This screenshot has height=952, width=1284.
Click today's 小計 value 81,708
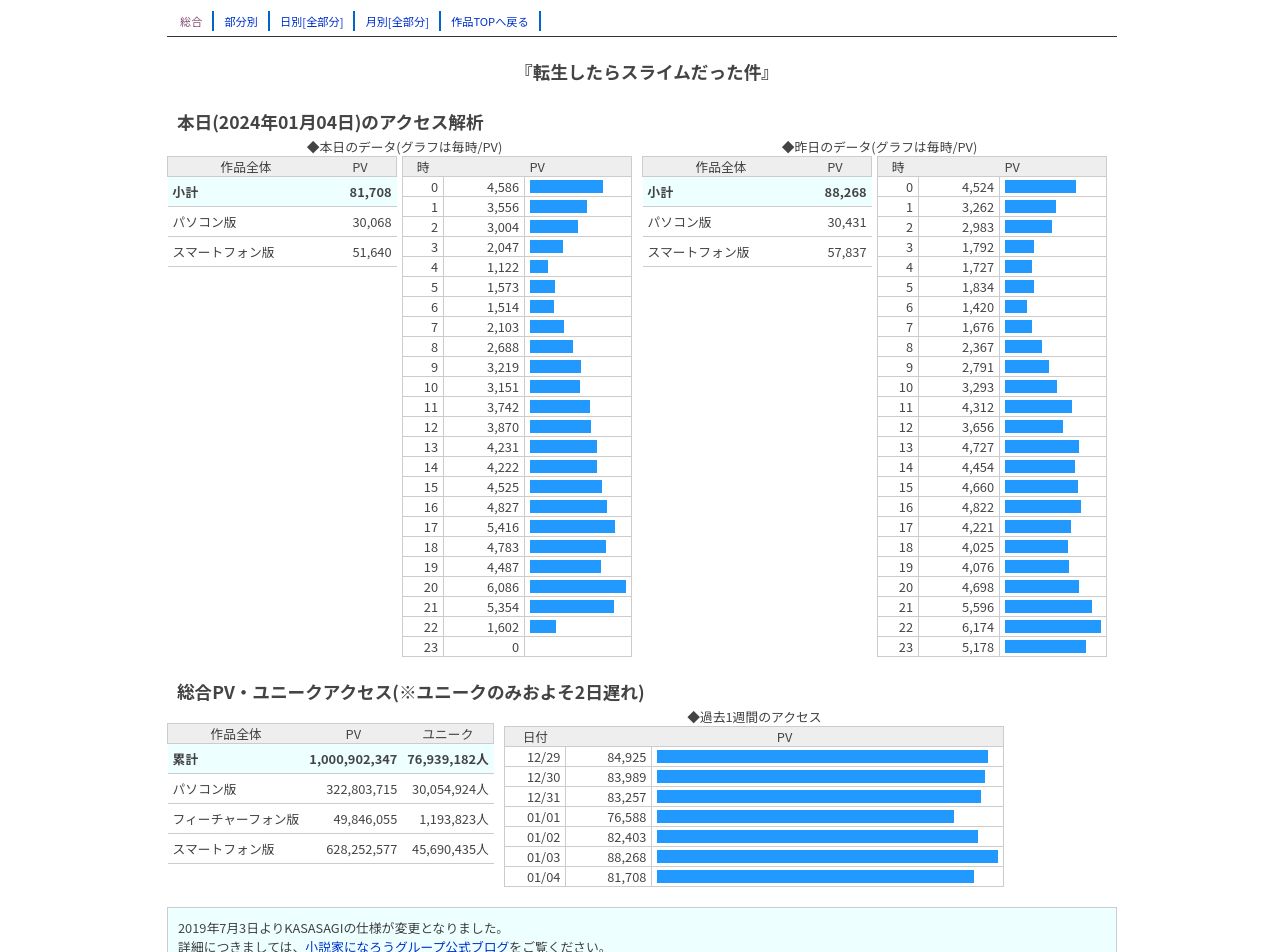tap(370, 192)
